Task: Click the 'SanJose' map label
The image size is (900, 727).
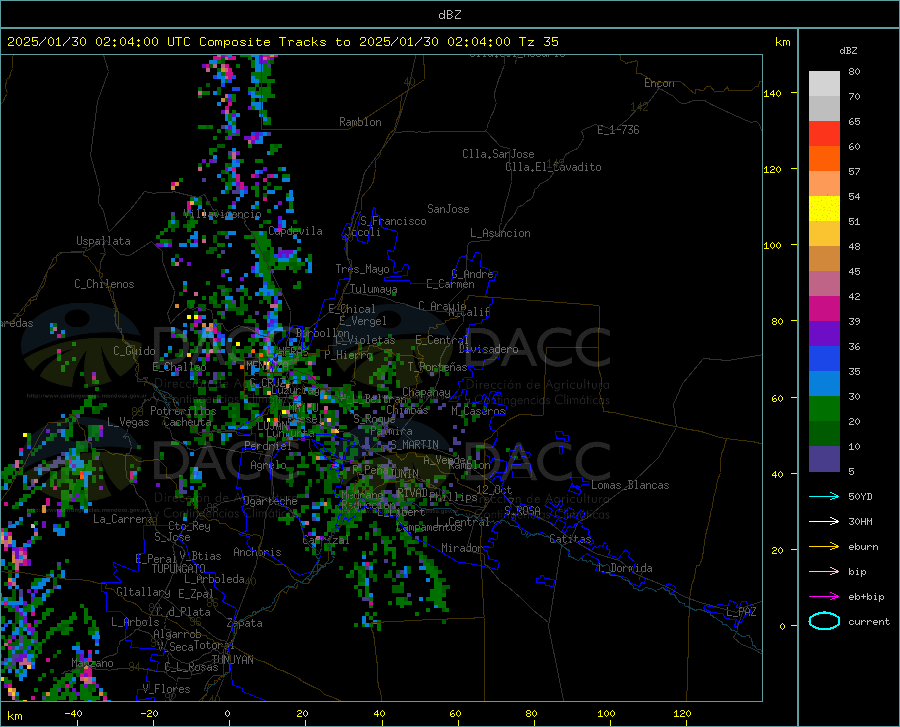Action: [448, 209]
